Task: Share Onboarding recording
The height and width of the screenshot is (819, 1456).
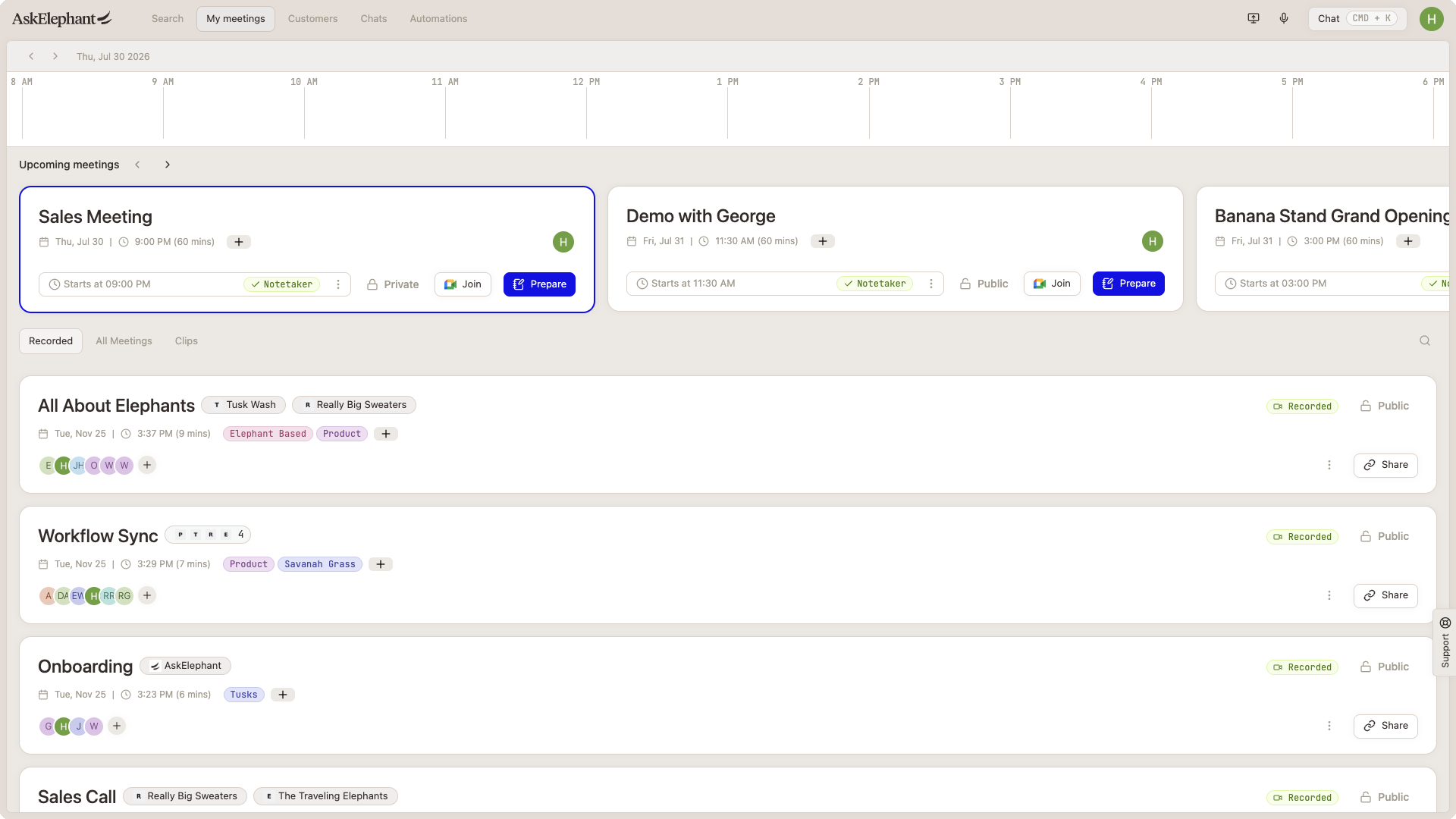Action: click(1386, 726)
